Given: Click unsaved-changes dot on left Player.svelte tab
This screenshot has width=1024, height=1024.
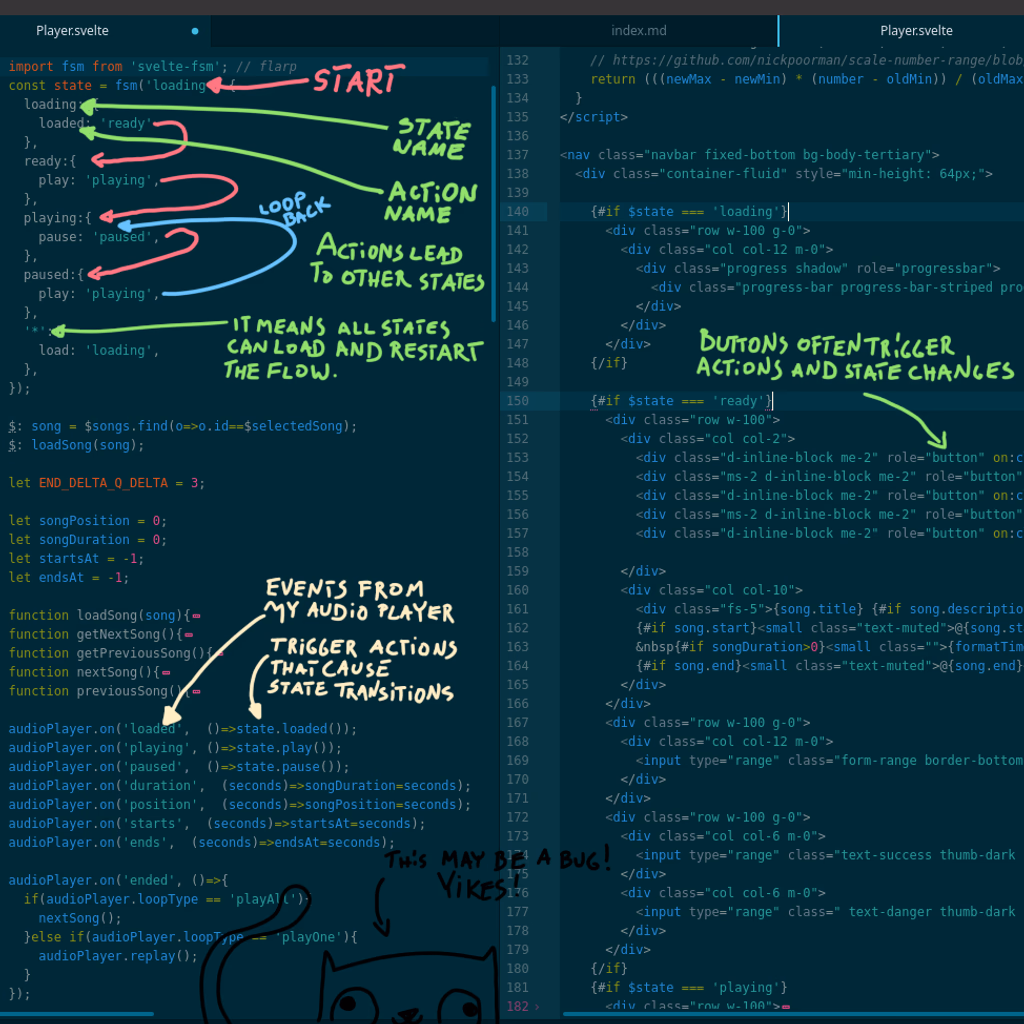Looking at the screenshot, I should pos(194,31).
